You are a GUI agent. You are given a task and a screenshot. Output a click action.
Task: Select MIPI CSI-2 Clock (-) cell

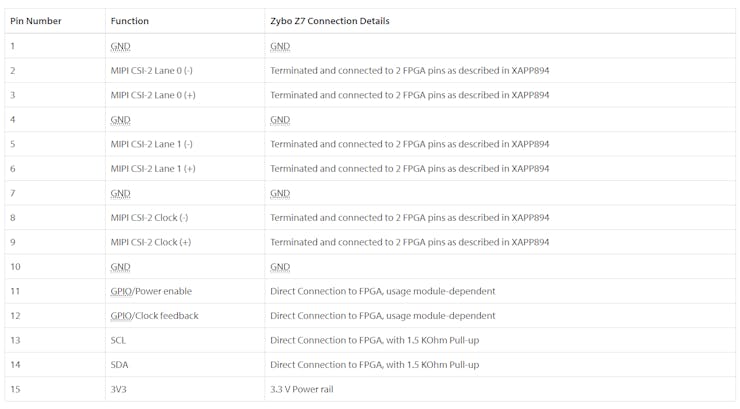tap(149, 218)
